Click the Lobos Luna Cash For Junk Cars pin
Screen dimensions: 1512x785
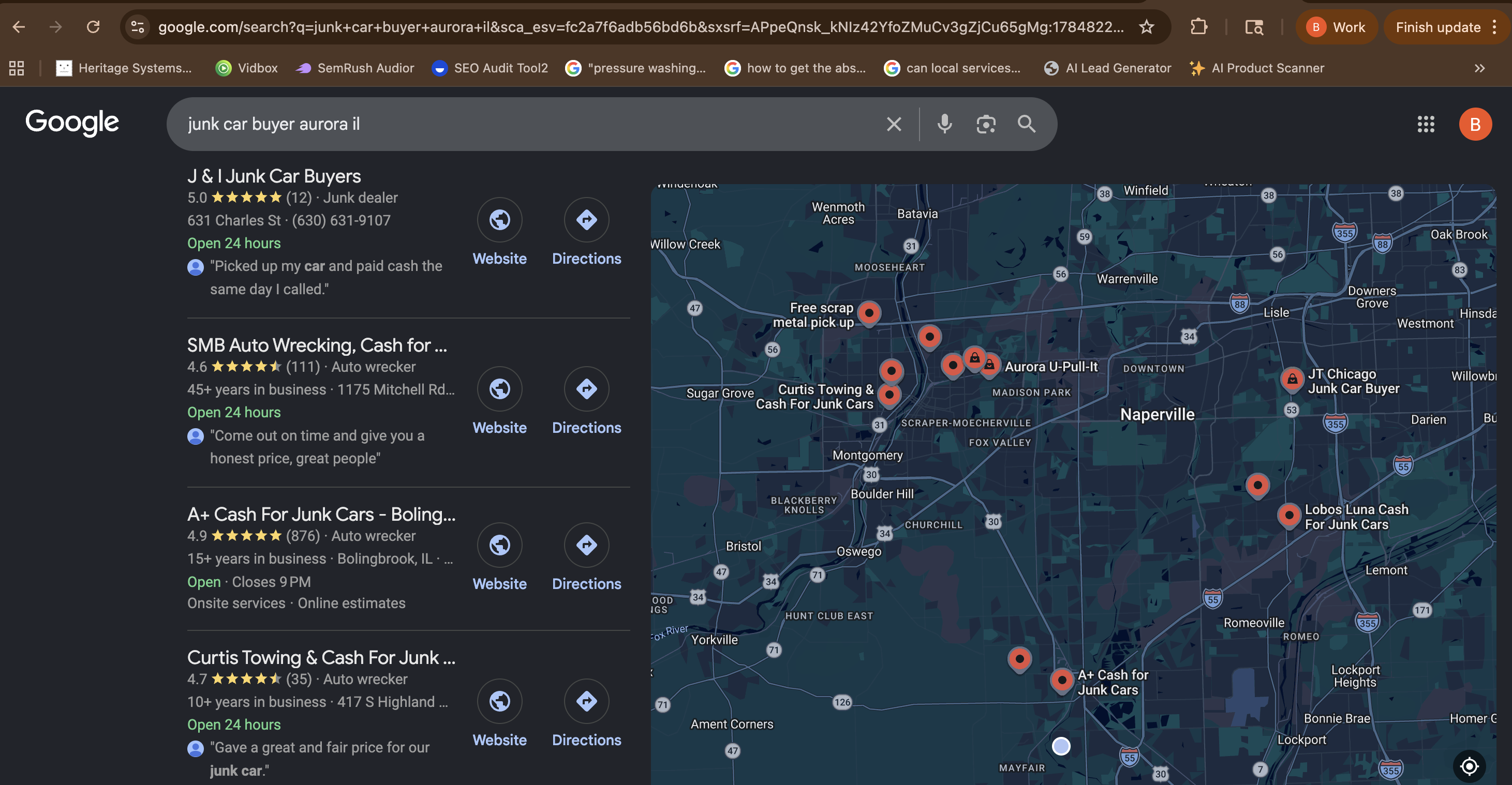(1288, 516)
